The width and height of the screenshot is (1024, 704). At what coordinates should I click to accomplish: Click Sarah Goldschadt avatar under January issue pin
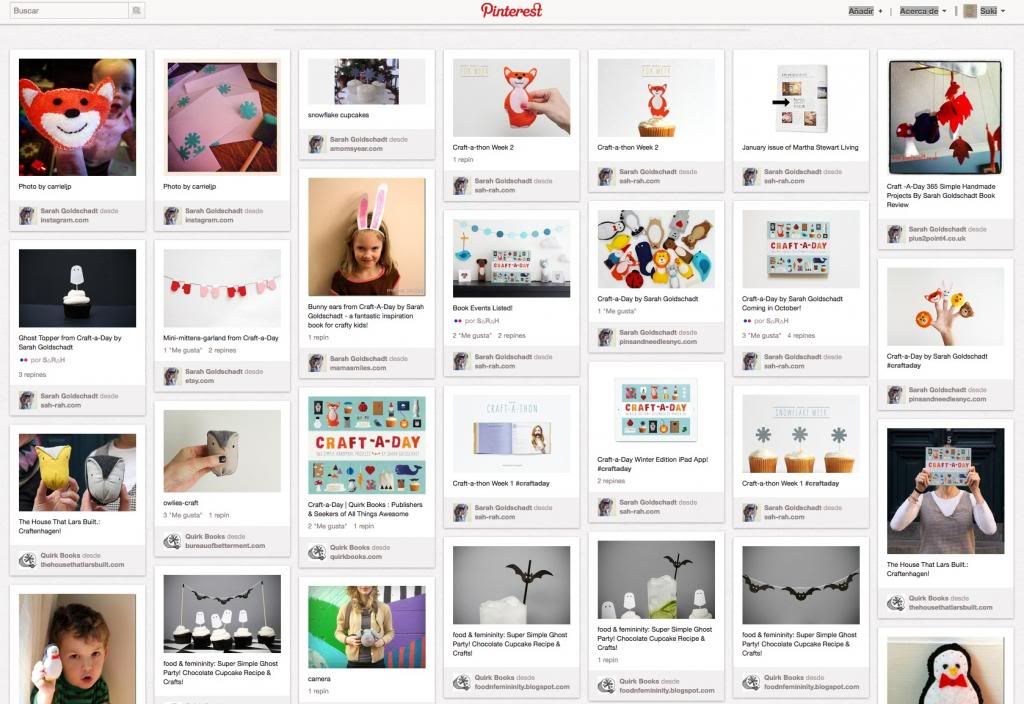tap(751, 176)
